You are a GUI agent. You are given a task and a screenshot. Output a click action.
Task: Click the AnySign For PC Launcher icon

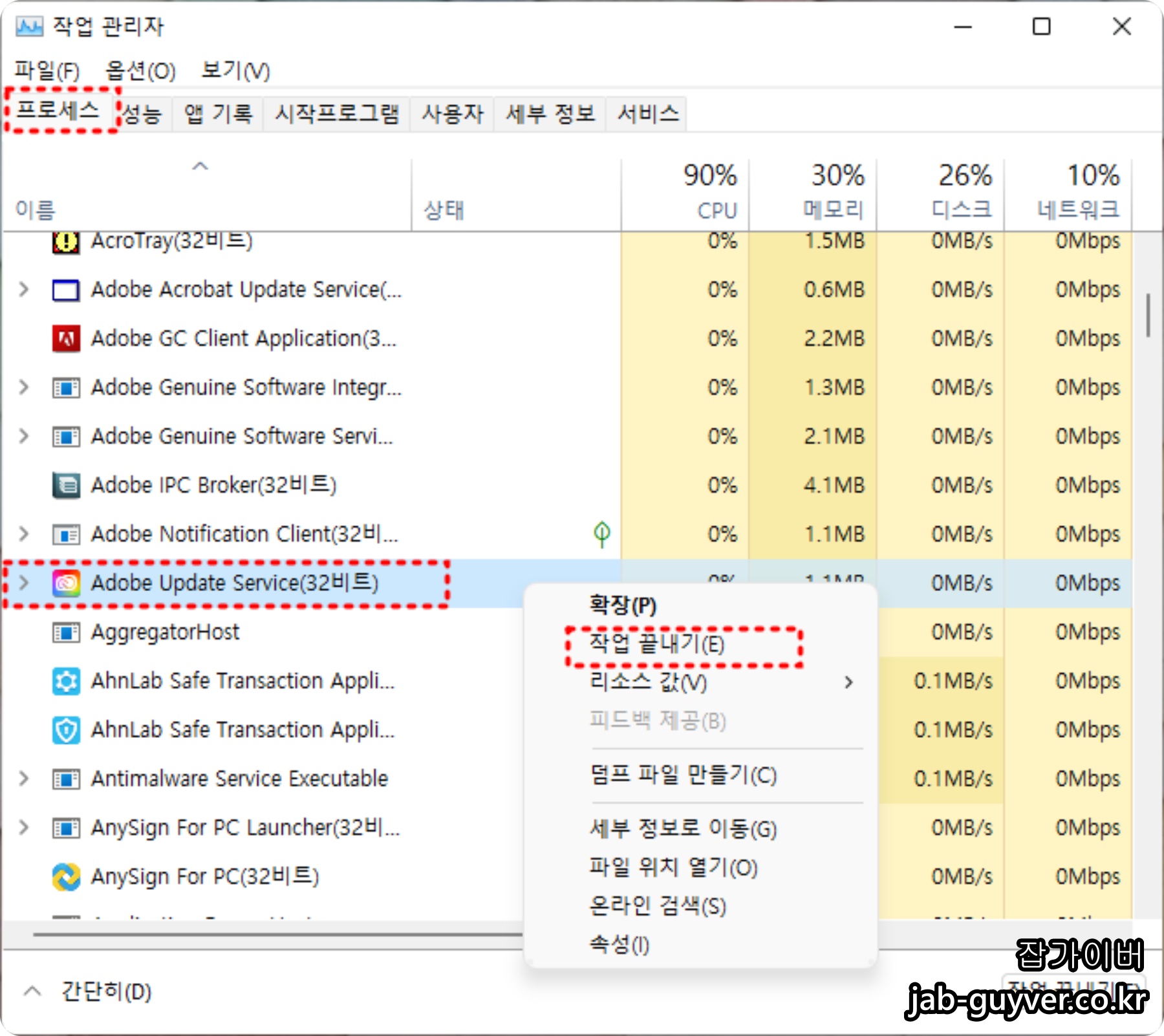[x=66, y=828]
